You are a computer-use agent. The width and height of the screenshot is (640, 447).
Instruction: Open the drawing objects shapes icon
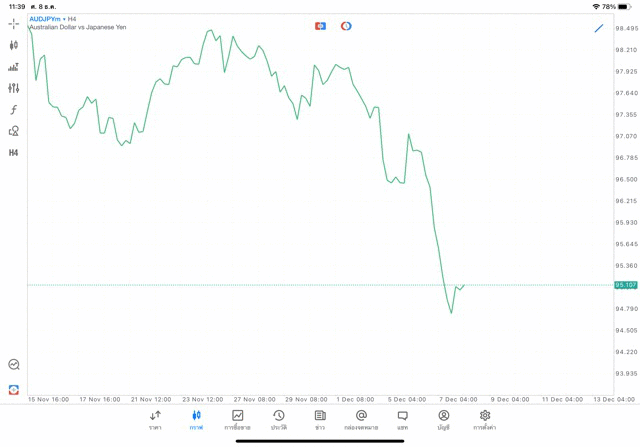[x=13, y=131]
